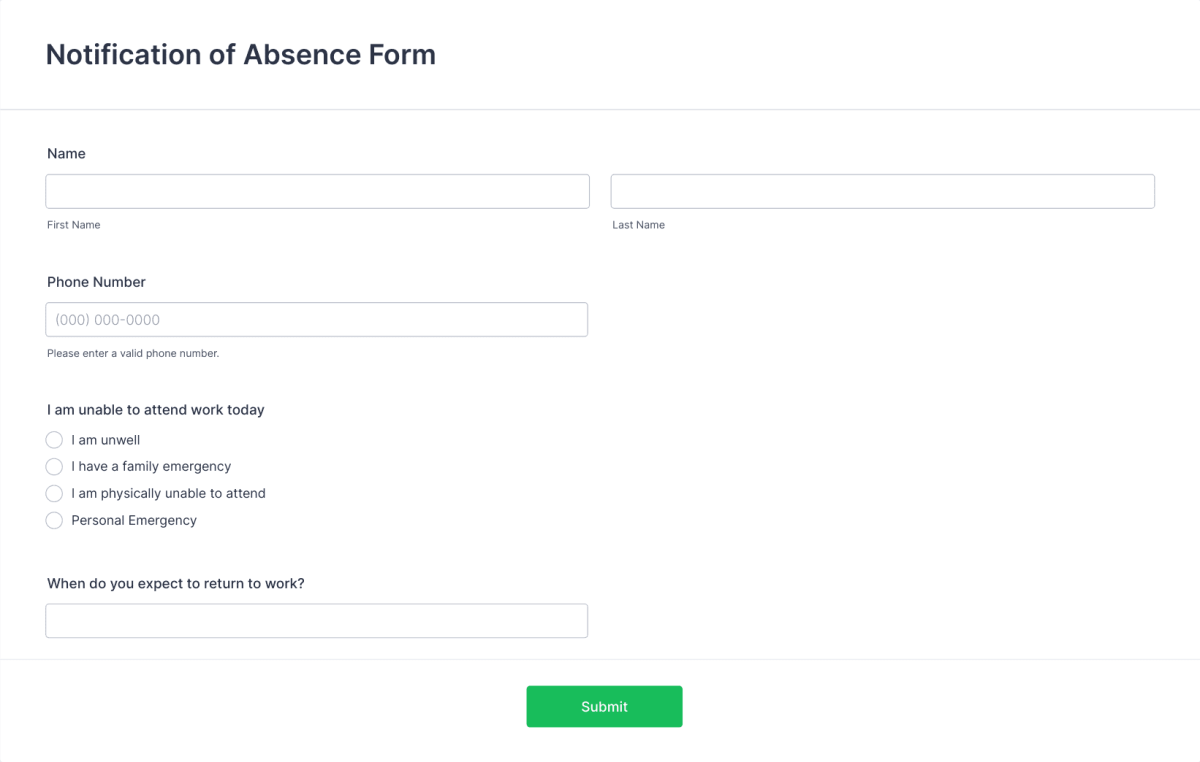The image size is (1200, 762).
Task: Click the 'Last Name' helper text
Action: coord(638,224)
